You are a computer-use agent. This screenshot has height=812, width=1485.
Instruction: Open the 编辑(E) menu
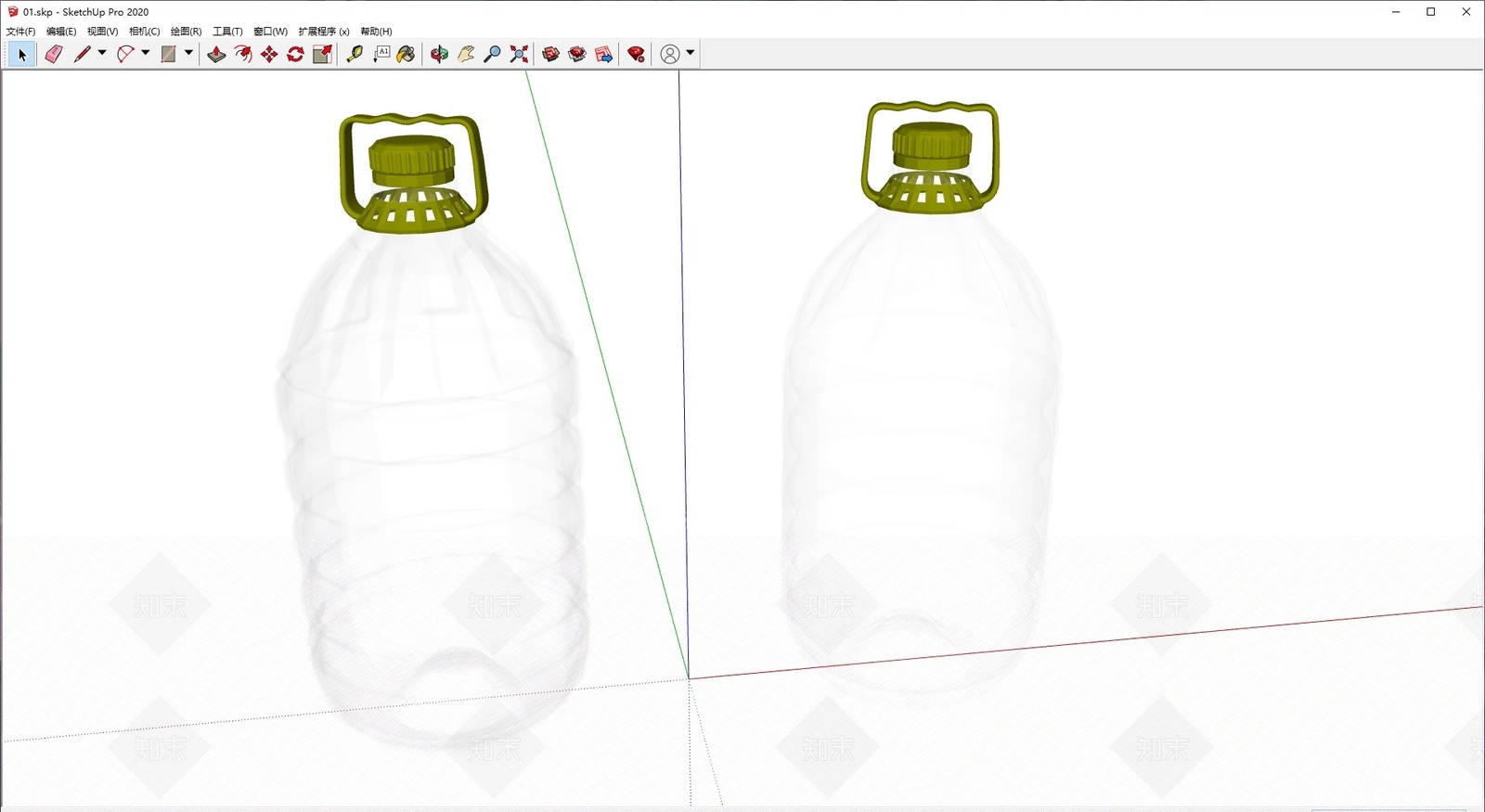coord(61,32)
